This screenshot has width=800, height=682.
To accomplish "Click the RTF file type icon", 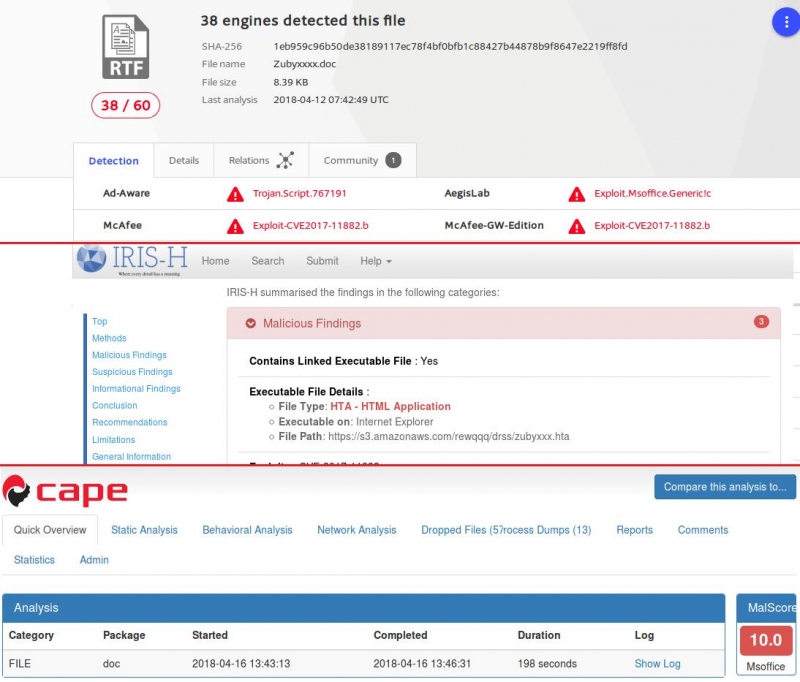I will click(x=125, y=47).
